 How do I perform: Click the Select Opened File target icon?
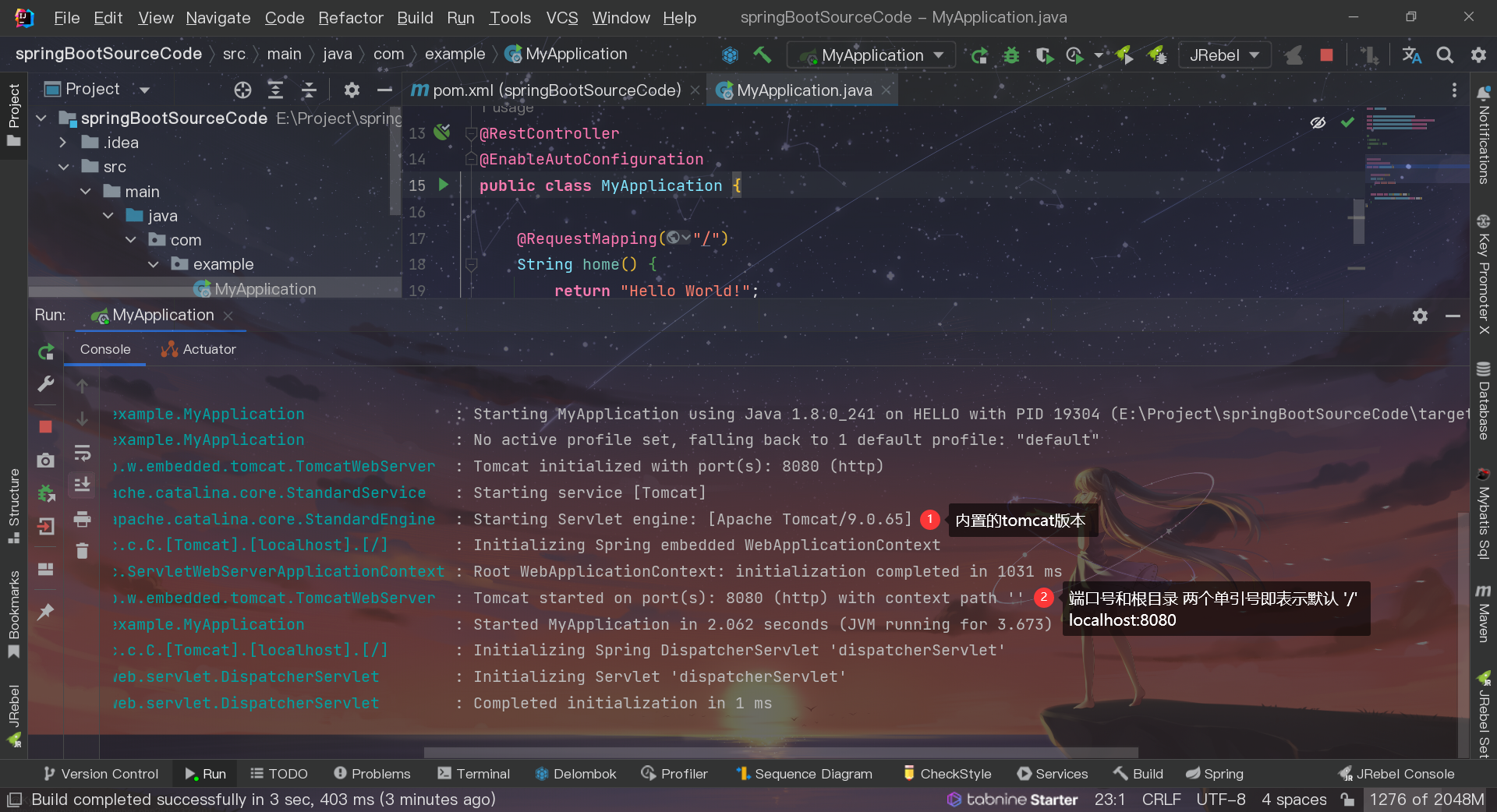pos(242,90)
